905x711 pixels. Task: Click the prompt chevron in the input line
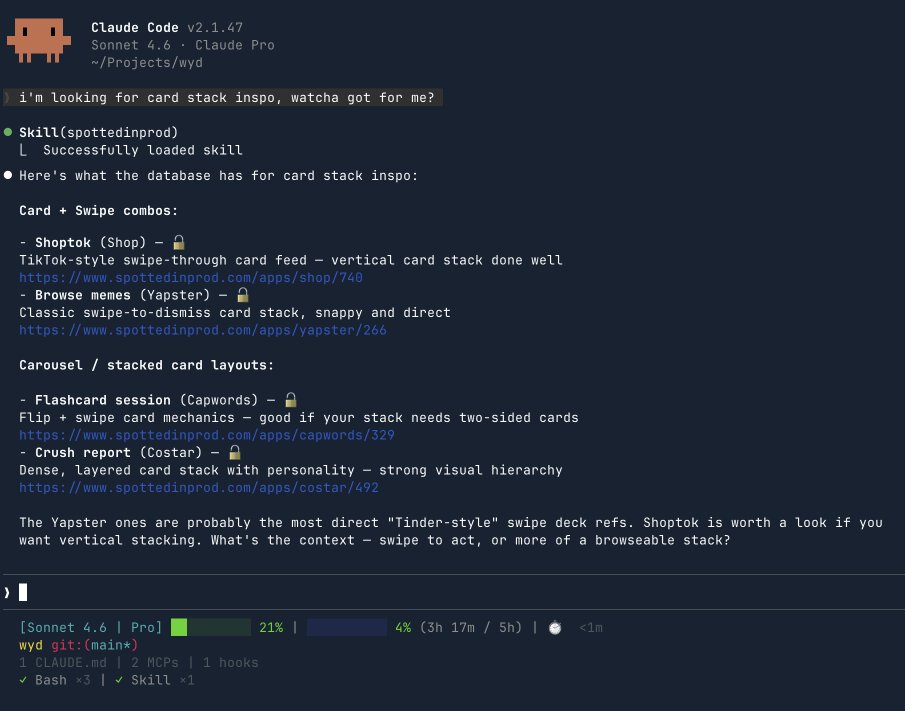click(x=7, y=592)
